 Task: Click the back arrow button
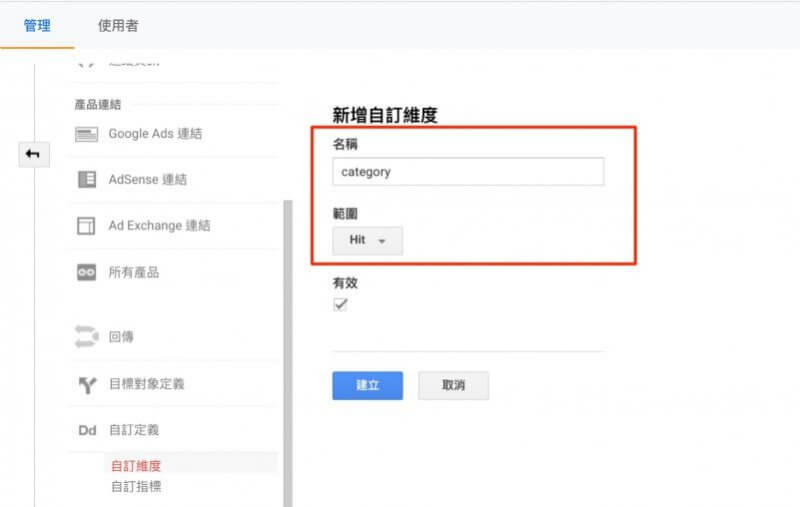click(34, 154)
